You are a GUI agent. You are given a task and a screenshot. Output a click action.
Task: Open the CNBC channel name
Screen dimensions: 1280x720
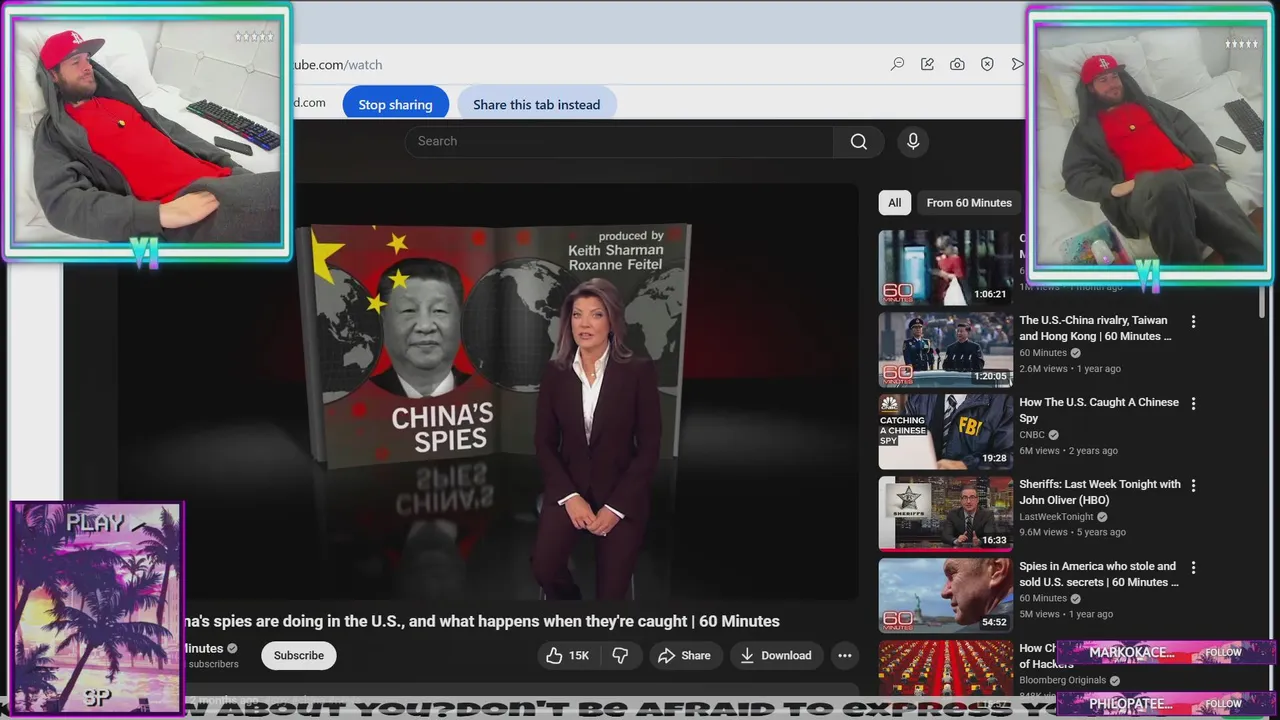[1032, 435]
